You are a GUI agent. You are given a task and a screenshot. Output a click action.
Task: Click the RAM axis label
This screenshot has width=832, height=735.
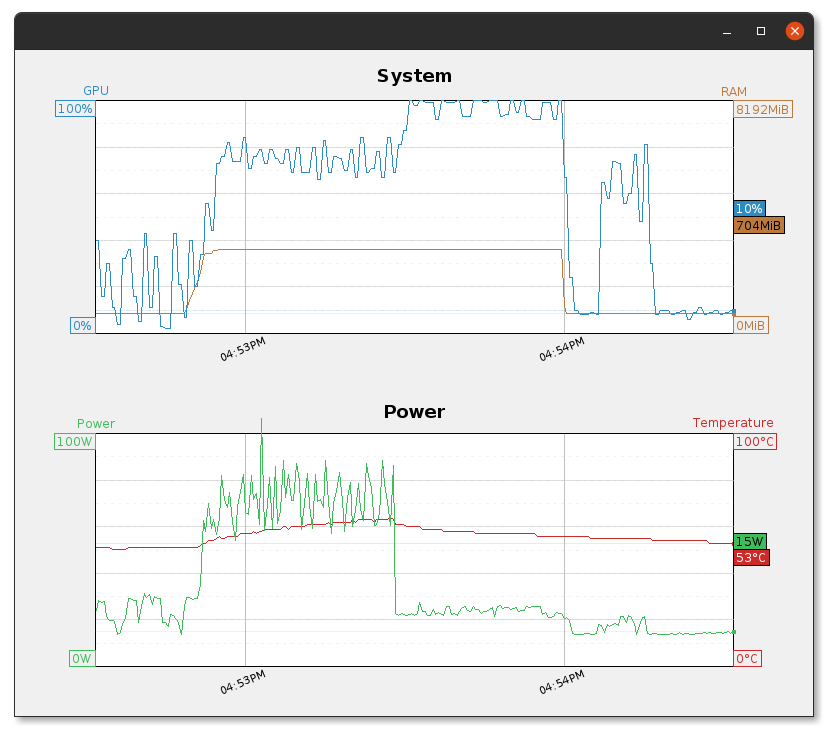734,92
